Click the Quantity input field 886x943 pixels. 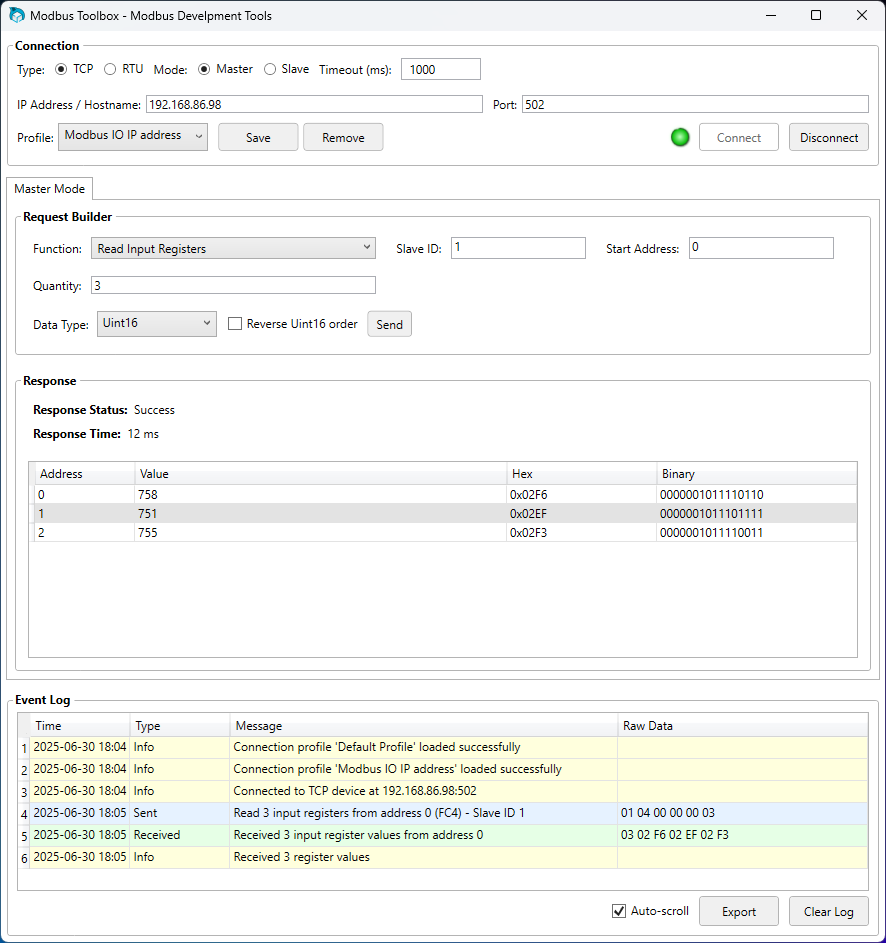click(x=233, y=285)
